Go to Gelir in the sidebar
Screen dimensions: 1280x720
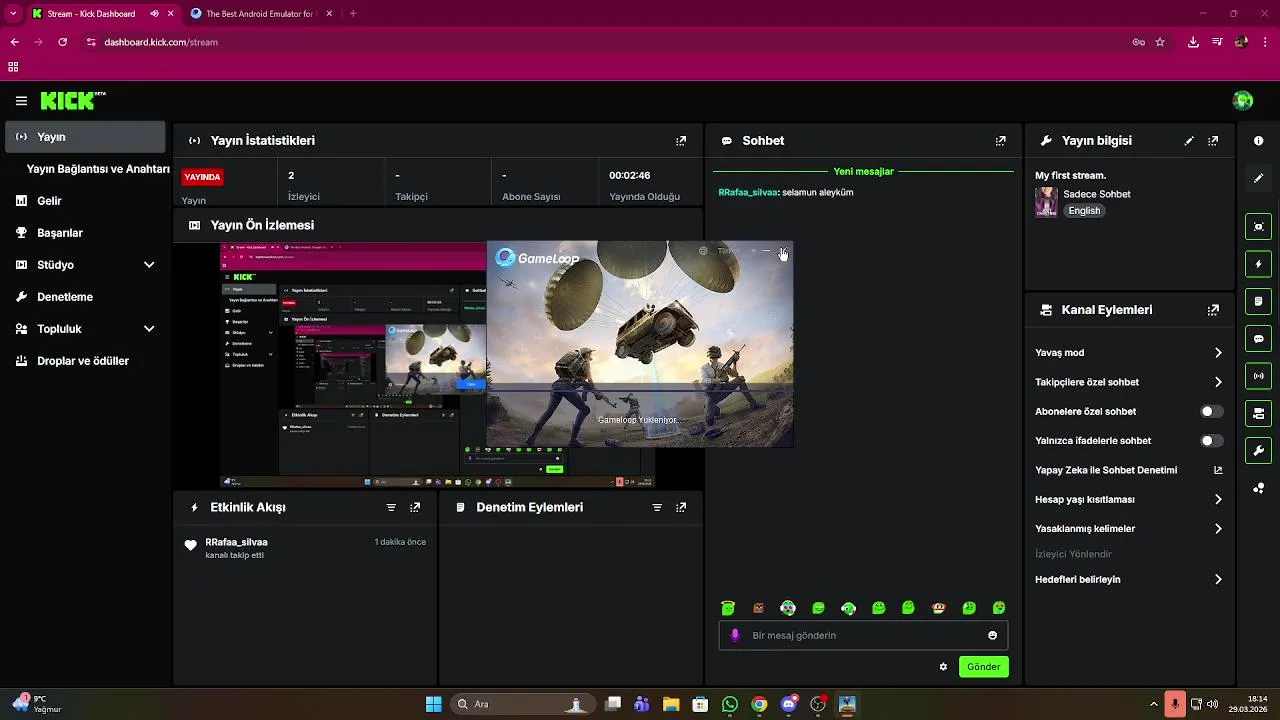coord(85,201)
